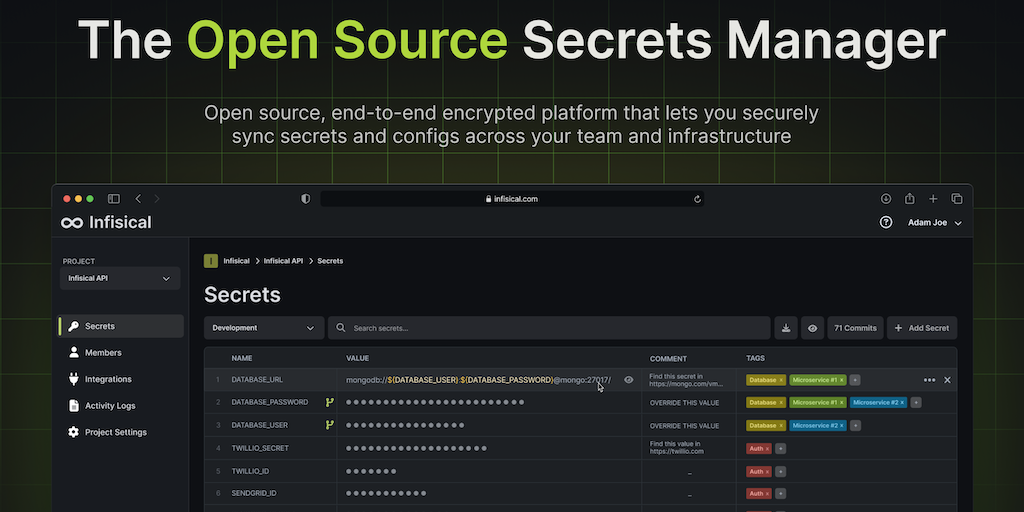
Task: Reload the page in the address bar
Action: tap(697, 199)
